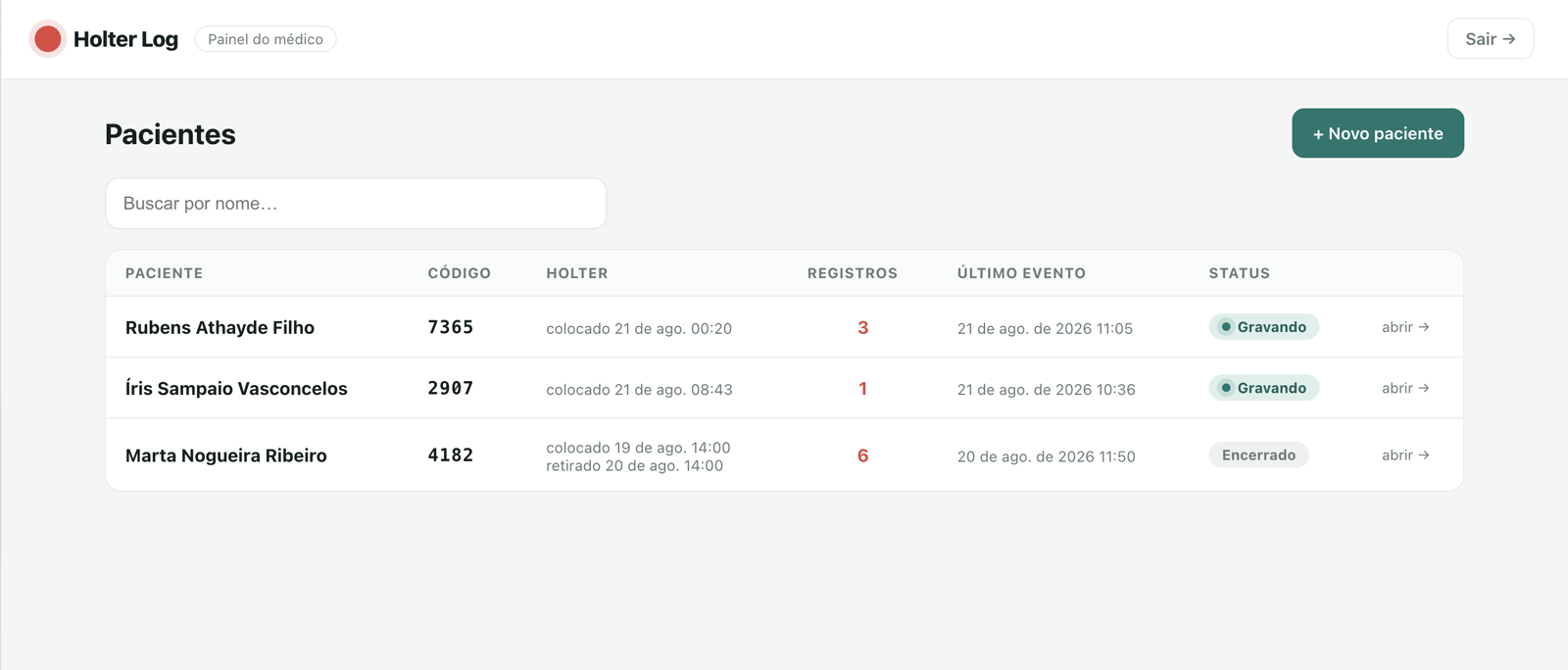
Task: Click Gravando status badge in Íris row
Action: (1263, 388)
